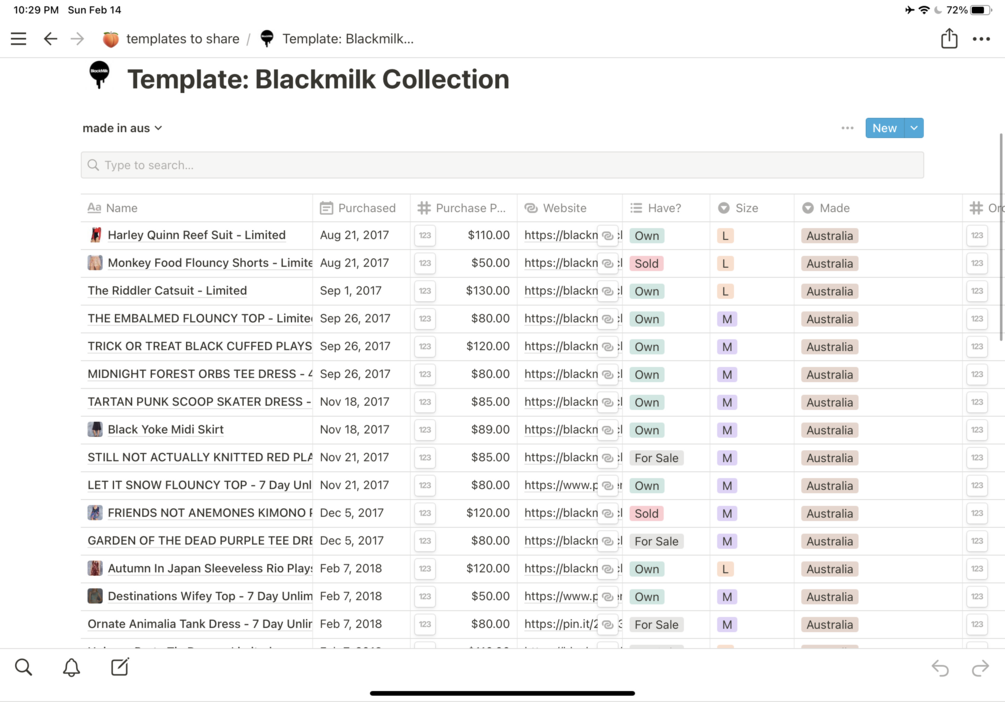Viewport: 1005px width, 702px height.
Task: Tap the Type to search field
Action: pyautogui.click(x=502, y=165)
